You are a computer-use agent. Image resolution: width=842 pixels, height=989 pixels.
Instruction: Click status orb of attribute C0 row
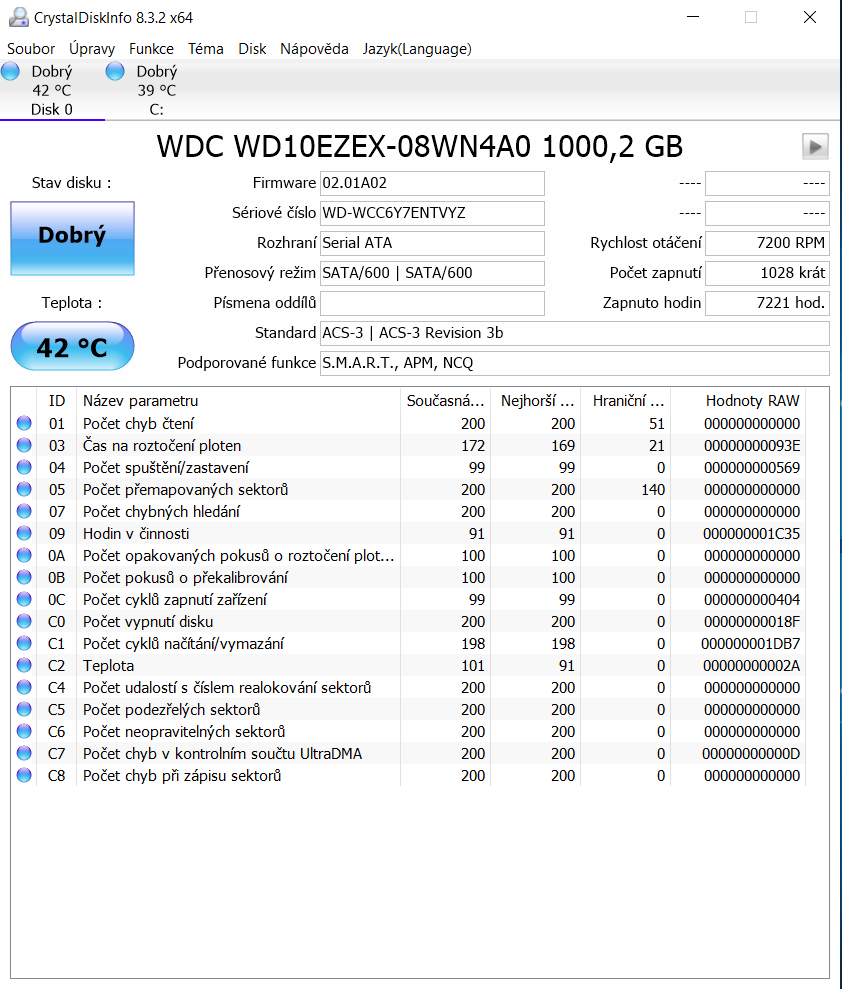24,621
